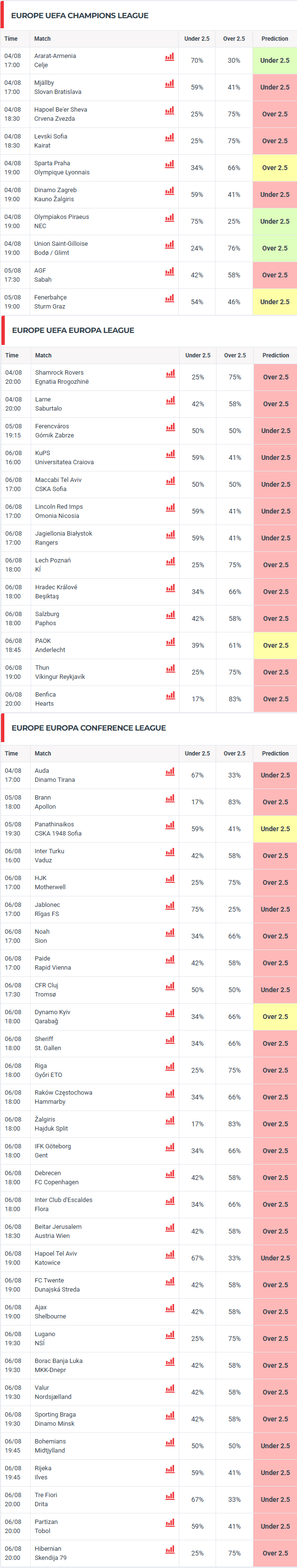Open stats chart icon for Ararat-Armenia vs Celje

point(169,57)
